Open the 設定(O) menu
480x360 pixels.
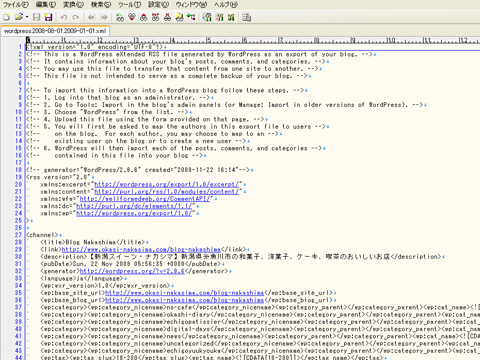coord(158,5)
